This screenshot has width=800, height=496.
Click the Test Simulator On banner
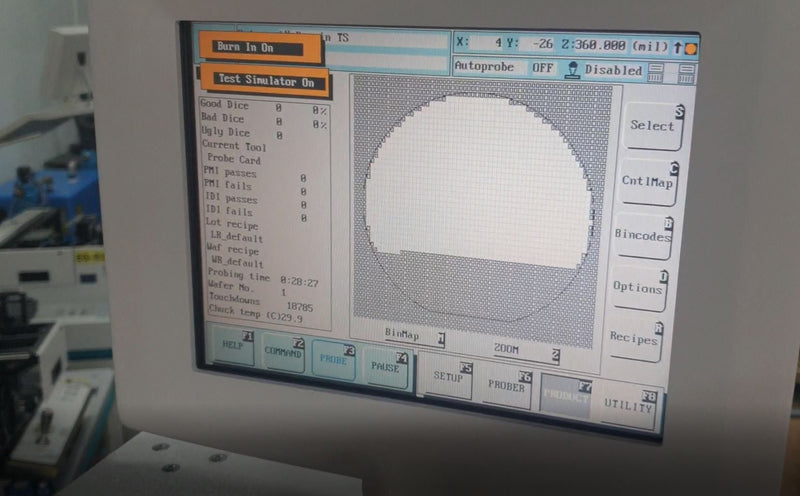coord(265,80)
